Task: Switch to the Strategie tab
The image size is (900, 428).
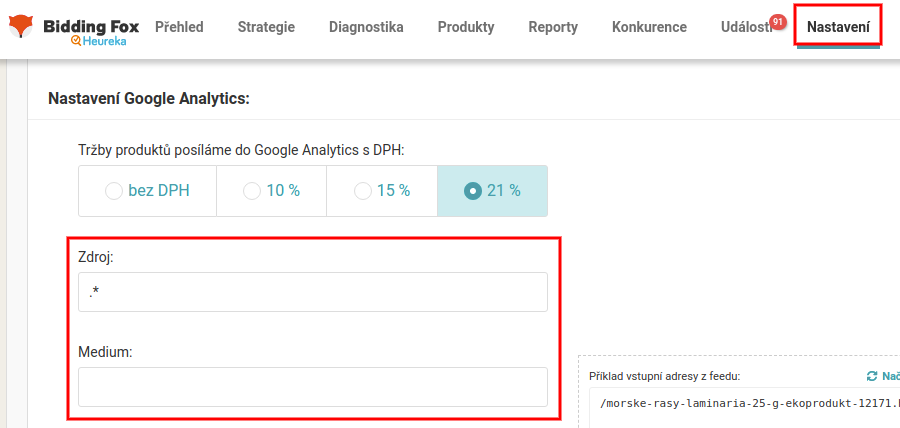Action: click(266, 27)
